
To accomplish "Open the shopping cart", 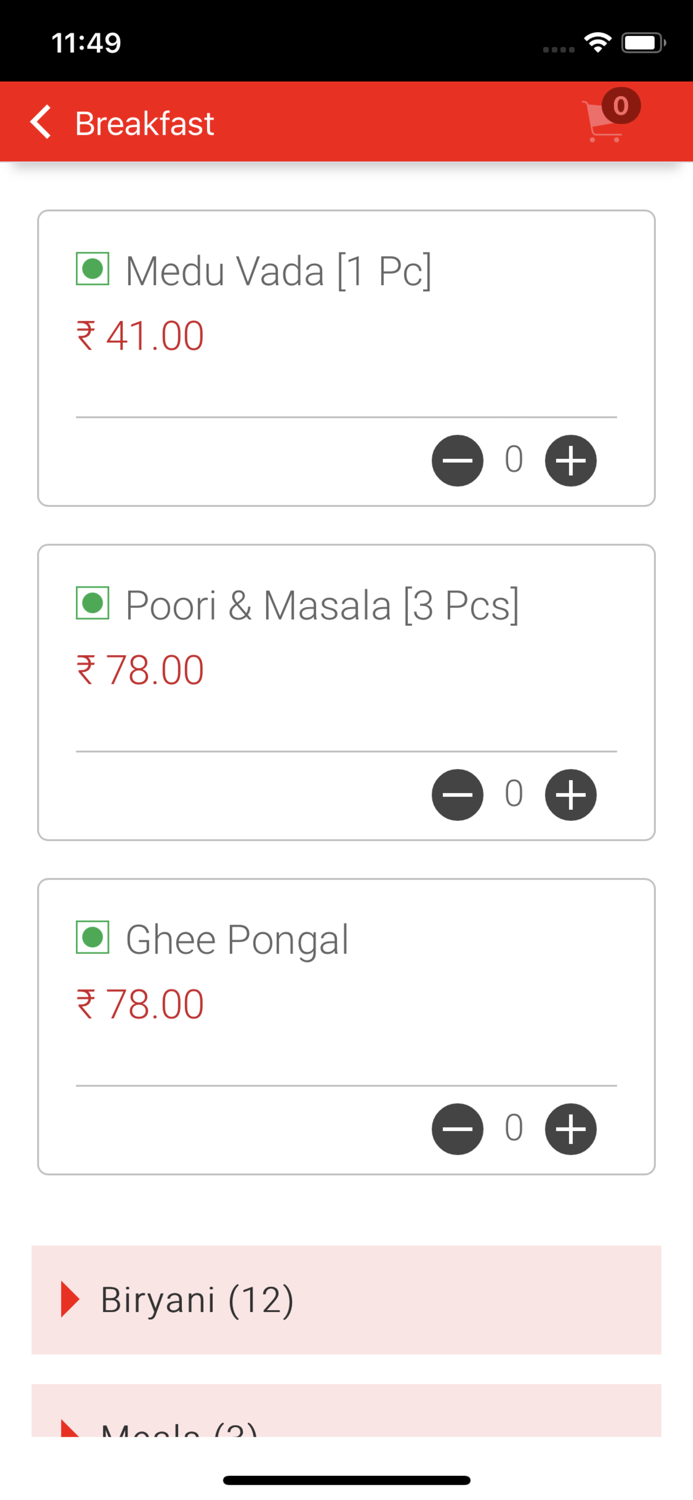I will 603,124.
